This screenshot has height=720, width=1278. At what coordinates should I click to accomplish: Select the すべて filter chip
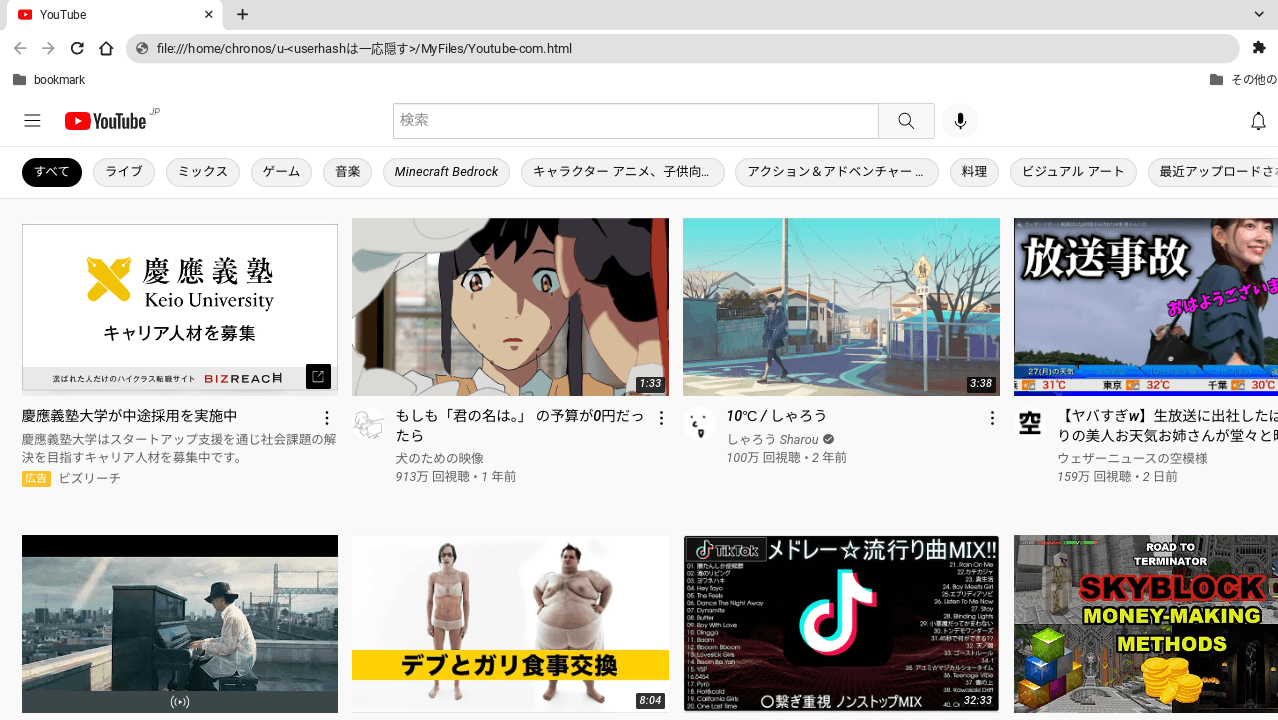[x=51, y=172]
